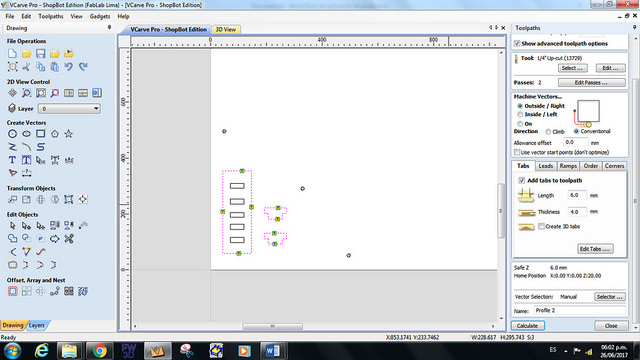This screenshot has height=360, width=640.
Task: Open Zoom to box magnifier tool
Action: [27, 93]
